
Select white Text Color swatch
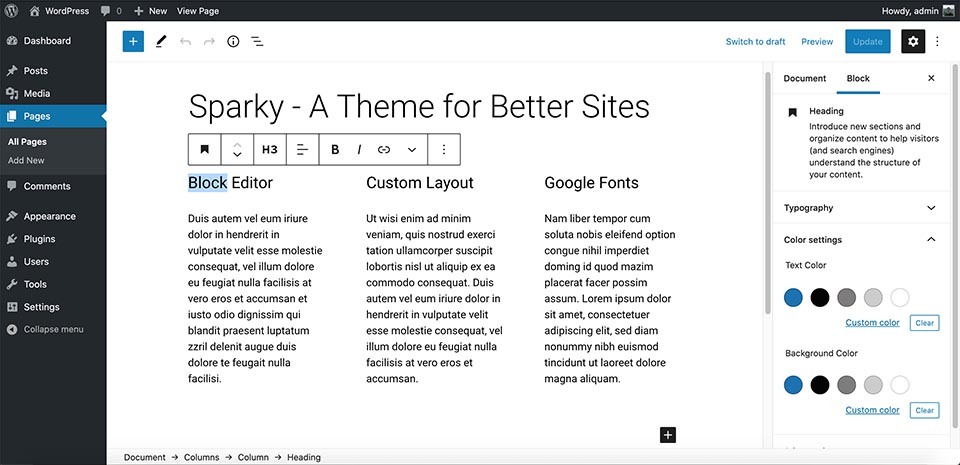(900, 298)
